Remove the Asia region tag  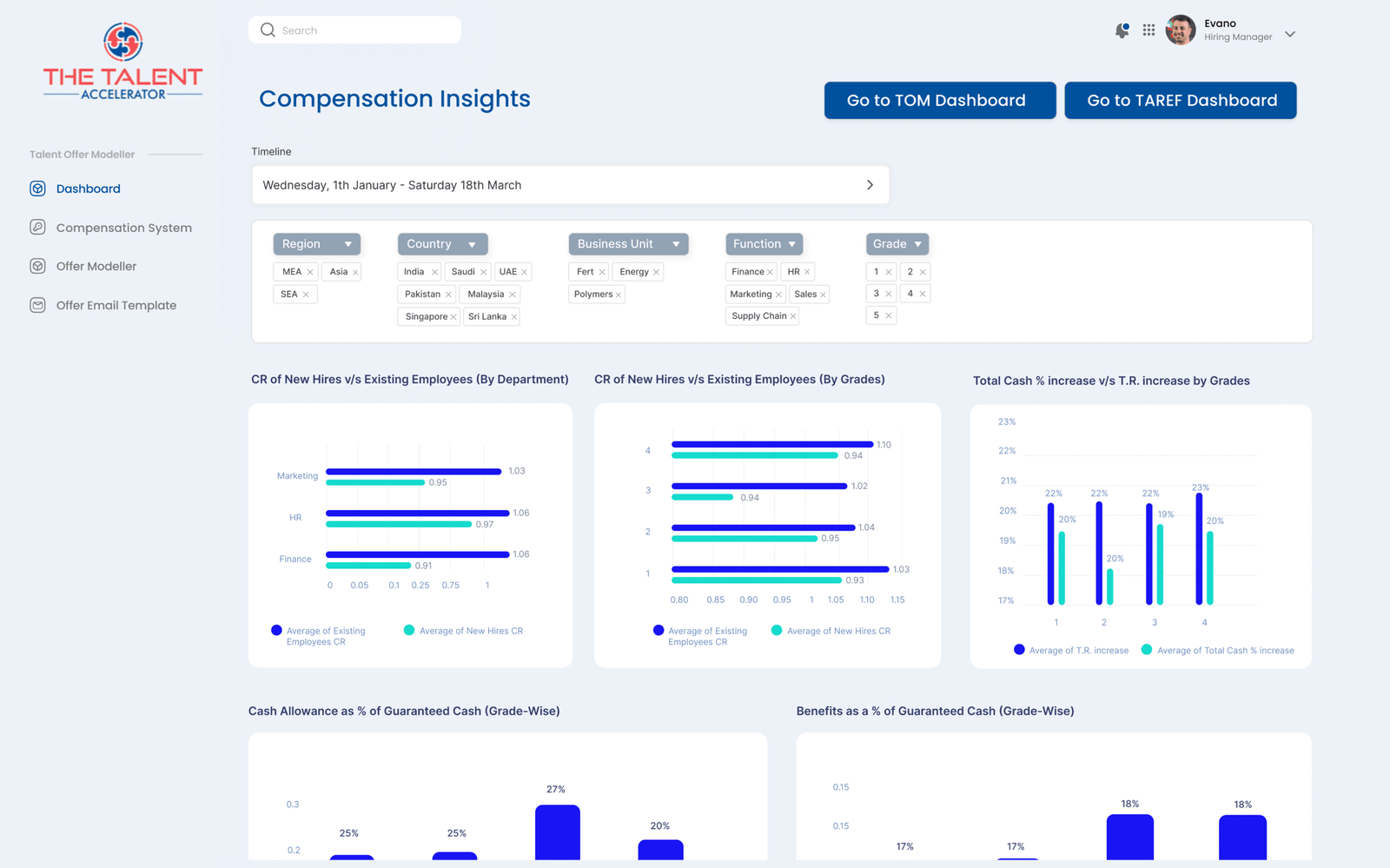point(355,272)
